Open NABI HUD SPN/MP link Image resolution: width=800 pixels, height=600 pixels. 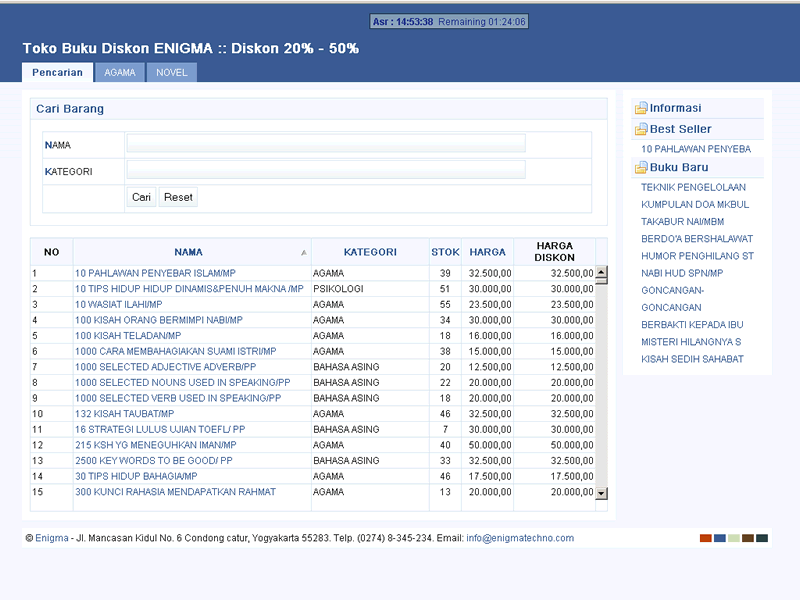(682, 273)
